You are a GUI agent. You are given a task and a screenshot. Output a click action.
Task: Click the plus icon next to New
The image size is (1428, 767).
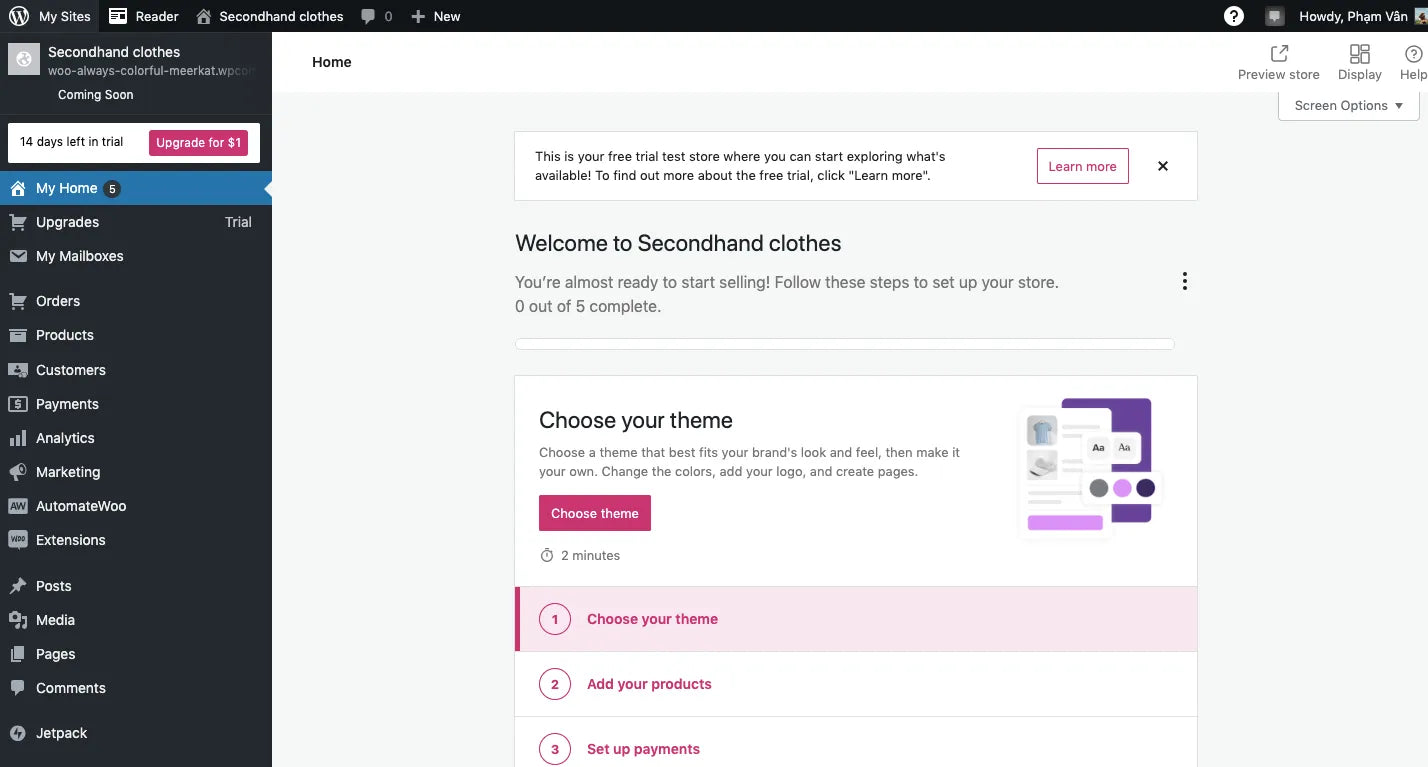click(418, 16)
